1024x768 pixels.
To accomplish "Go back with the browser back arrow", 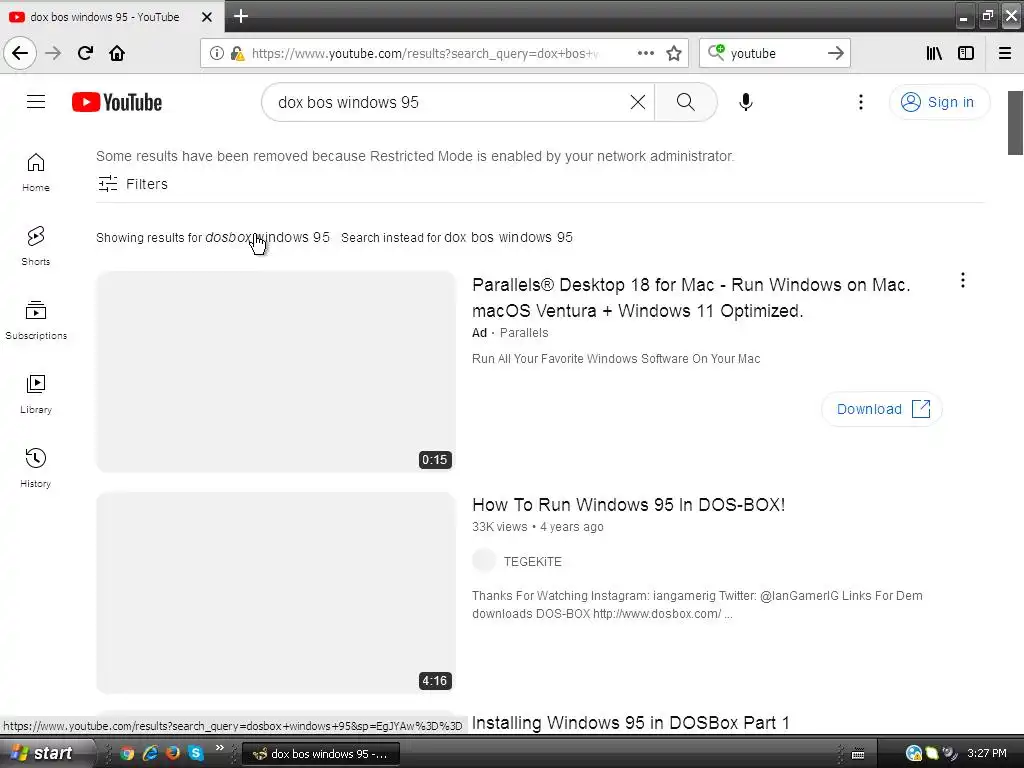I will 20,53.
